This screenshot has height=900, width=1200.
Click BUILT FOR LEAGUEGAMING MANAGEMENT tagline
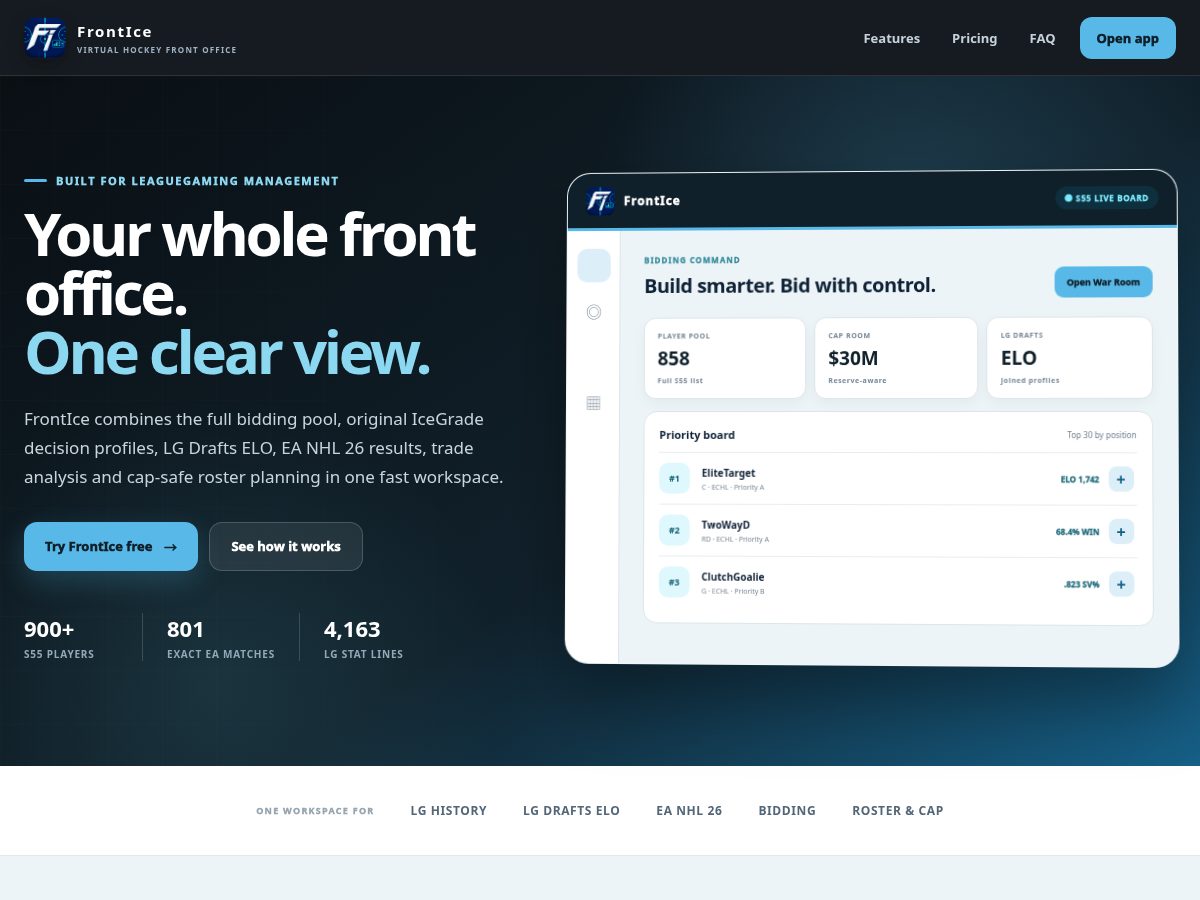pyautogui.click(x=197, y=181)
